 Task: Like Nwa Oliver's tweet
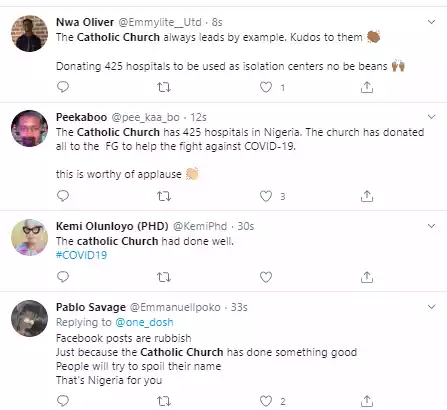tap(266, 87)
